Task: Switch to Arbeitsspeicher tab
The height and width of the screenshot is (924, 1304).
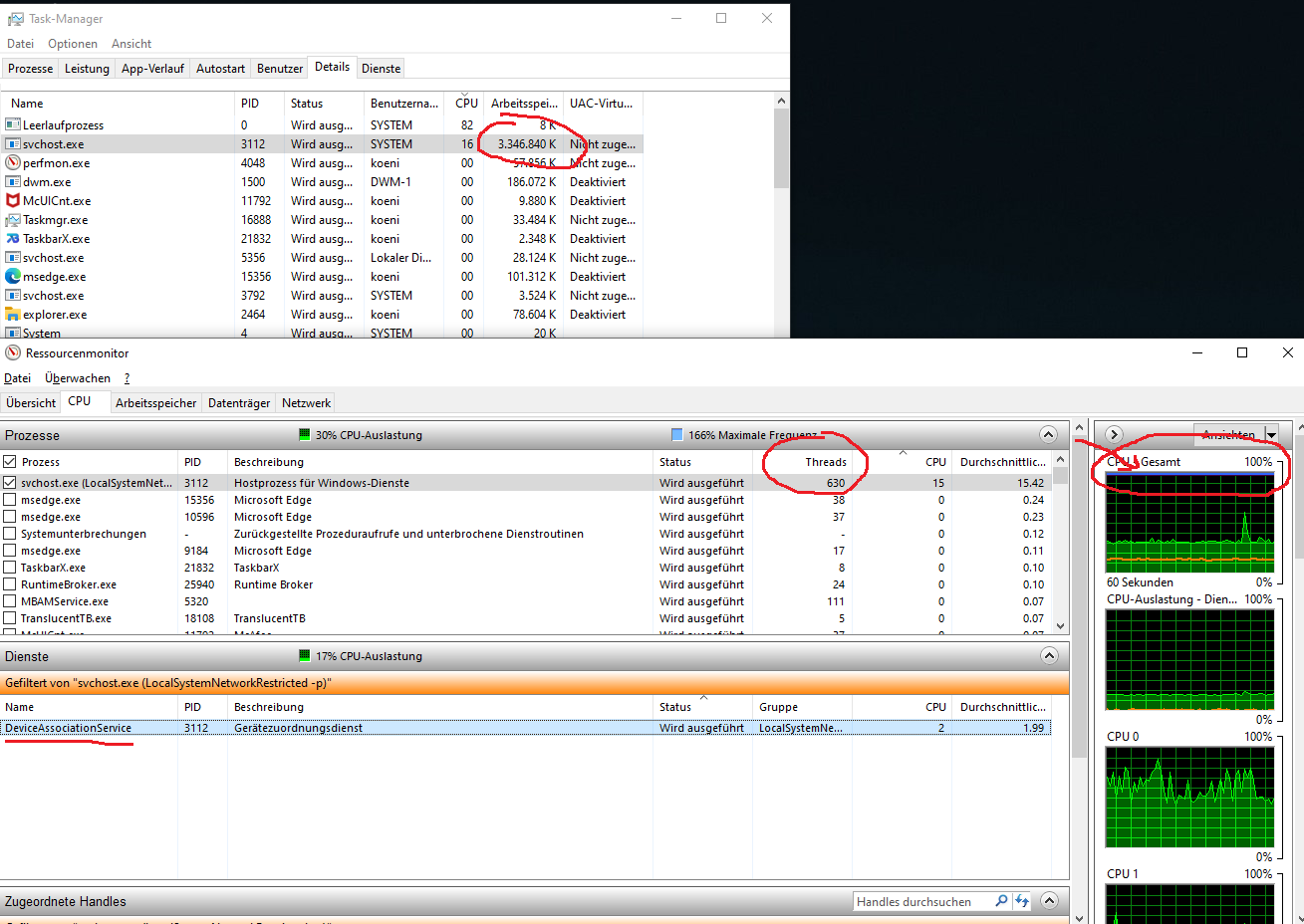Action: pyautogui.click(x=155, y=403)
